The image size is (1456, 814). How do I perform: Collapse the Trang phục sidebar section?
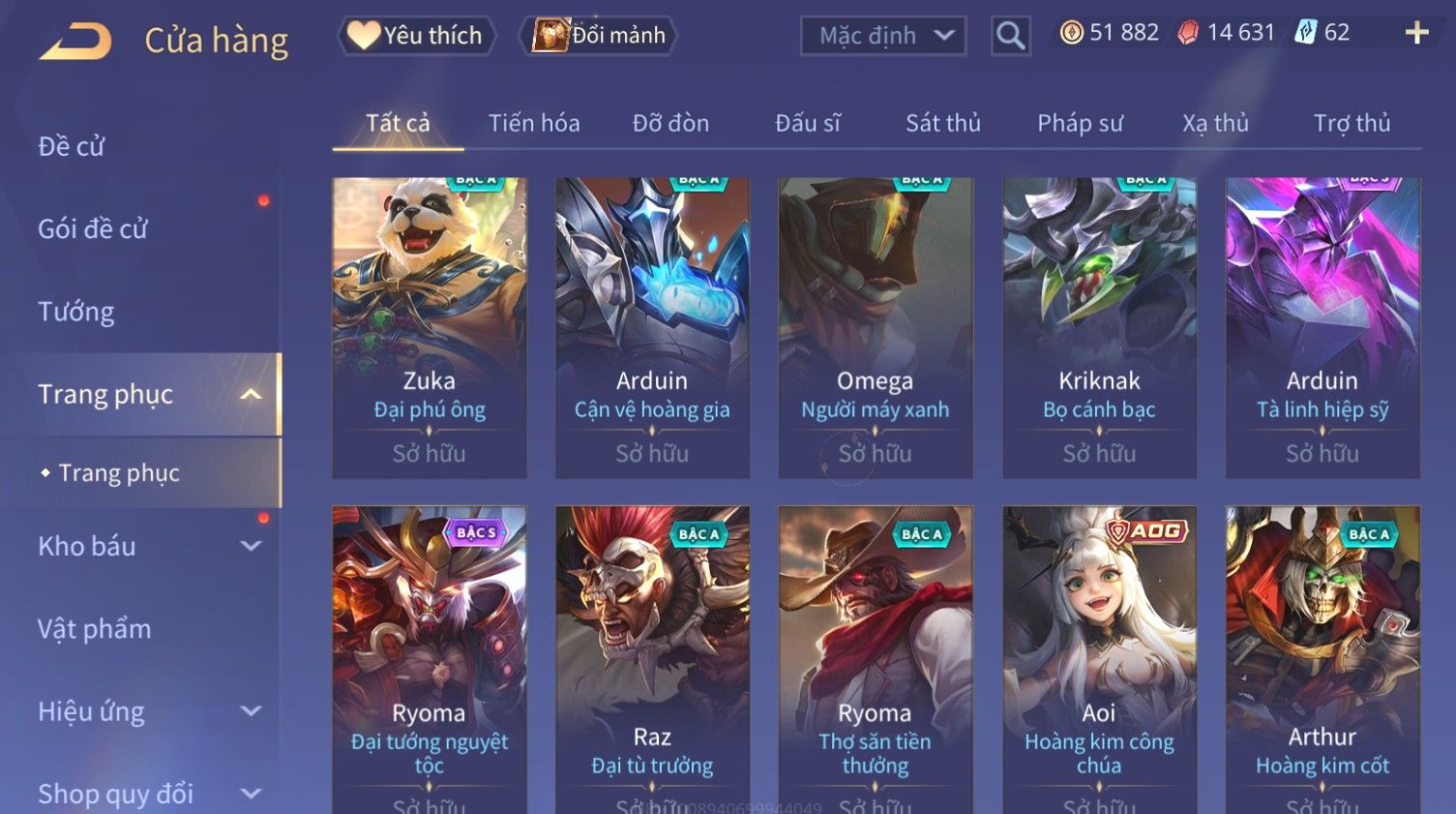click(251, 394)
